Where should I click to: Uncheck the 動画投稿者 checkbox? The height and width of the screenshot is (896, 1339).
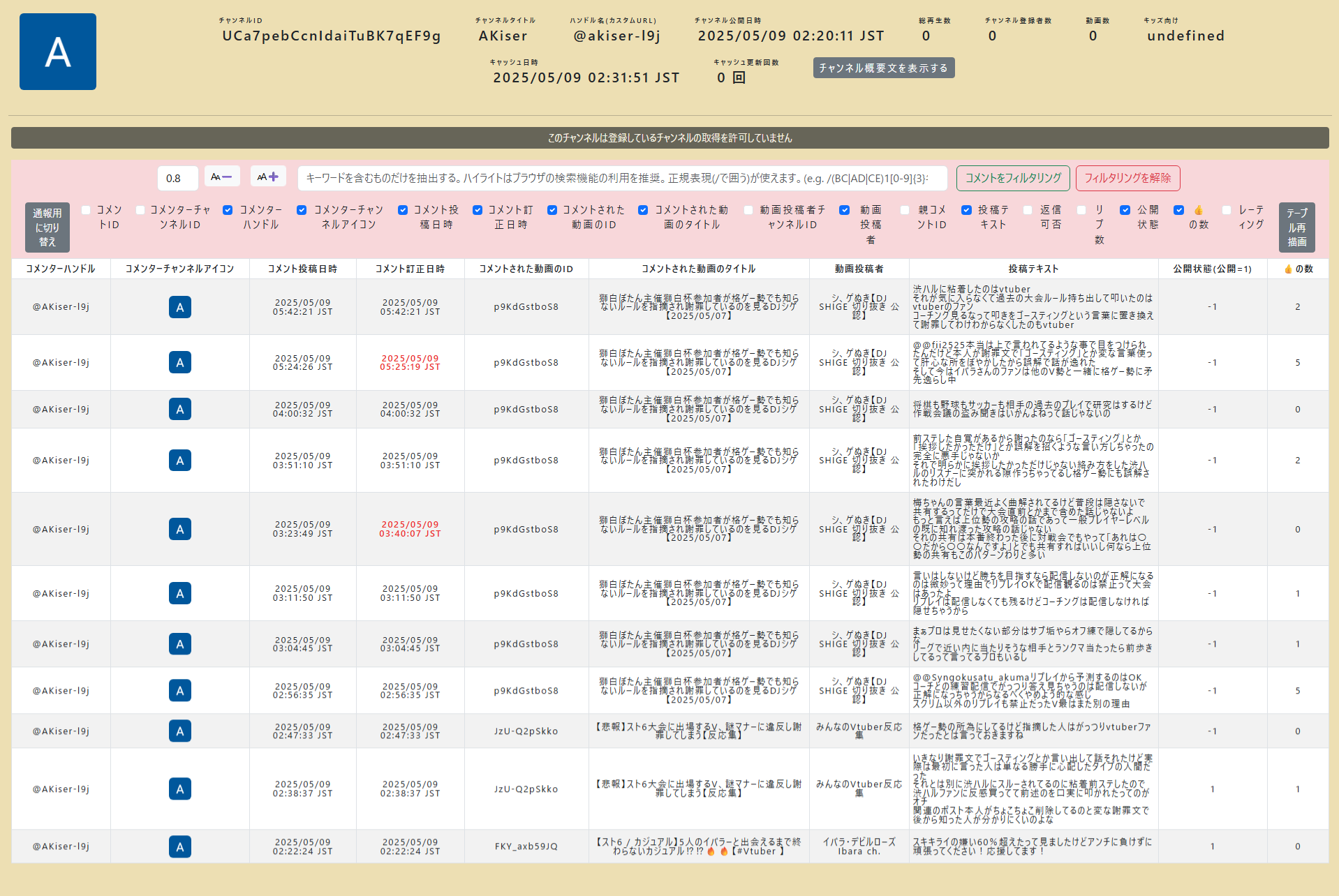click(845, 210)
